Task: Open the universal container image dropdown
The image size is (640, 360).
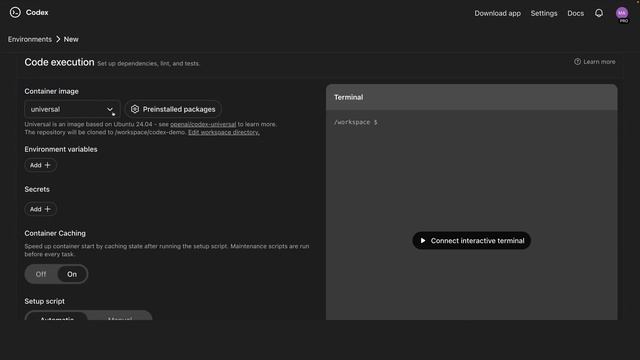Action: click(72, 109)
